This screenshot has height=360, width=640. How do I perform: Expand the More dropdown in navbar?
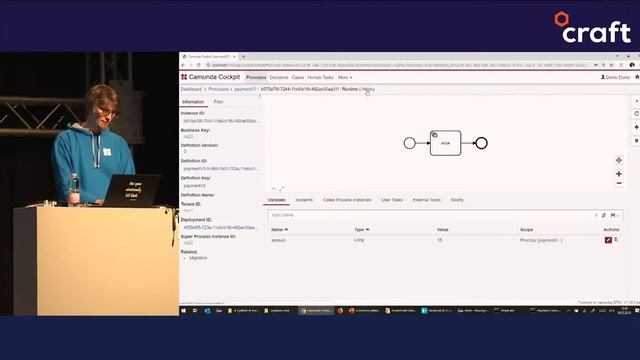coord(344,77)
